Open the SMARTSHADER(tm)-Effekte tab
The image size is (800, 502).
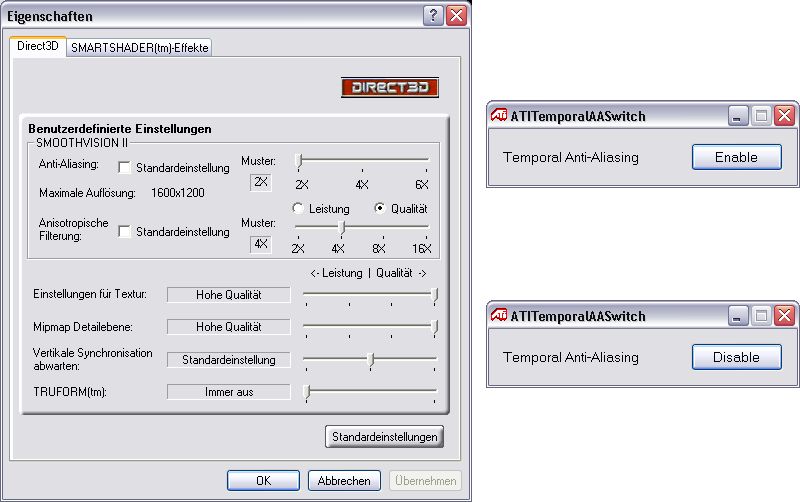(139, 47)
